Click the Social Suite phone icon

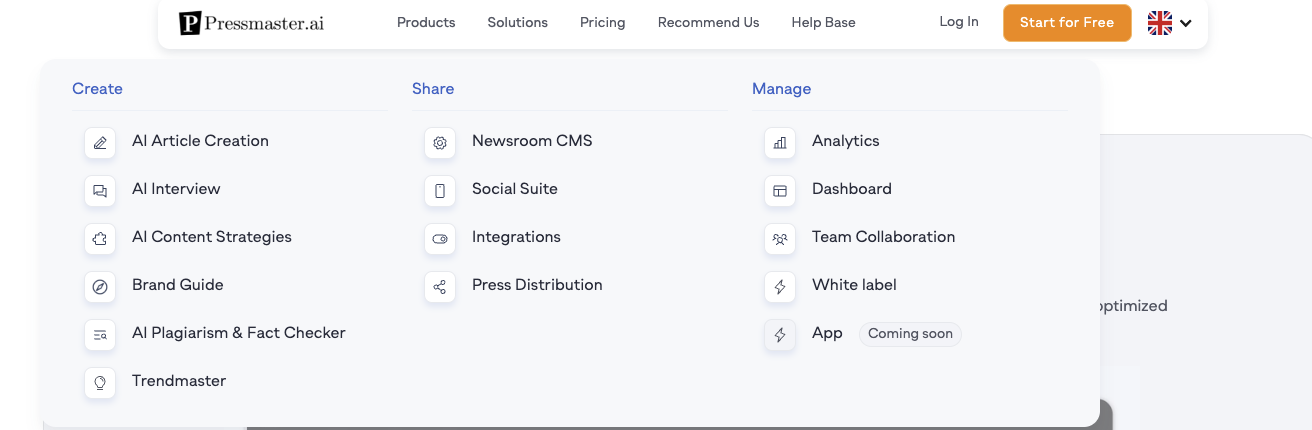[x=440, y=191]
